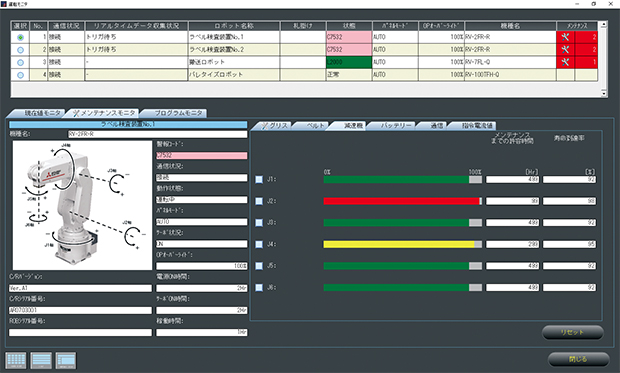Switch to the grid layout view icon
Image resolution: width=620 pixels, height=373 pixels.
point(16,360)
